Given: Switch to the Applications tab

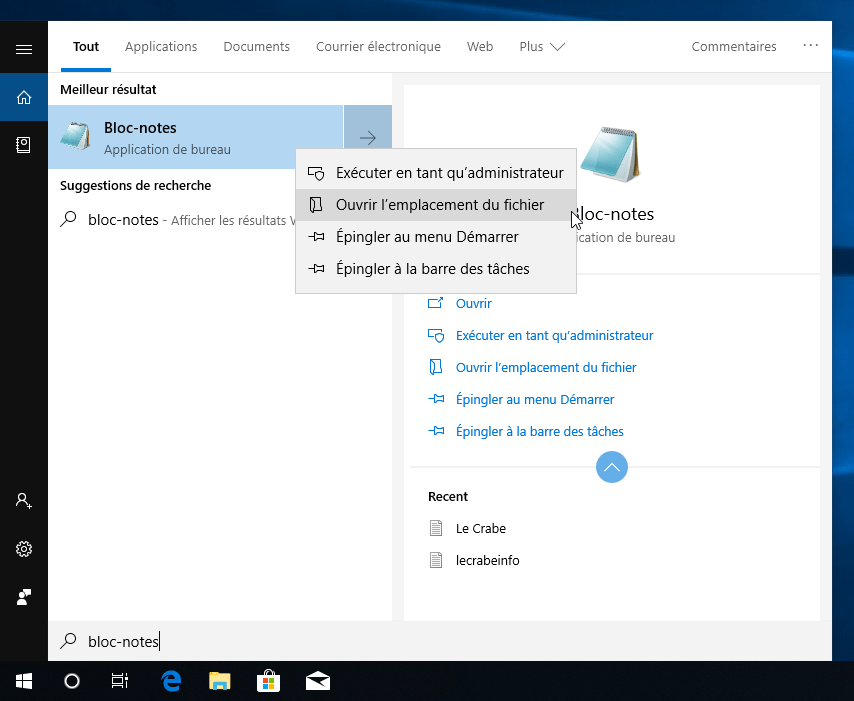Looking at the screenshot, I should [x=161, y=47].
